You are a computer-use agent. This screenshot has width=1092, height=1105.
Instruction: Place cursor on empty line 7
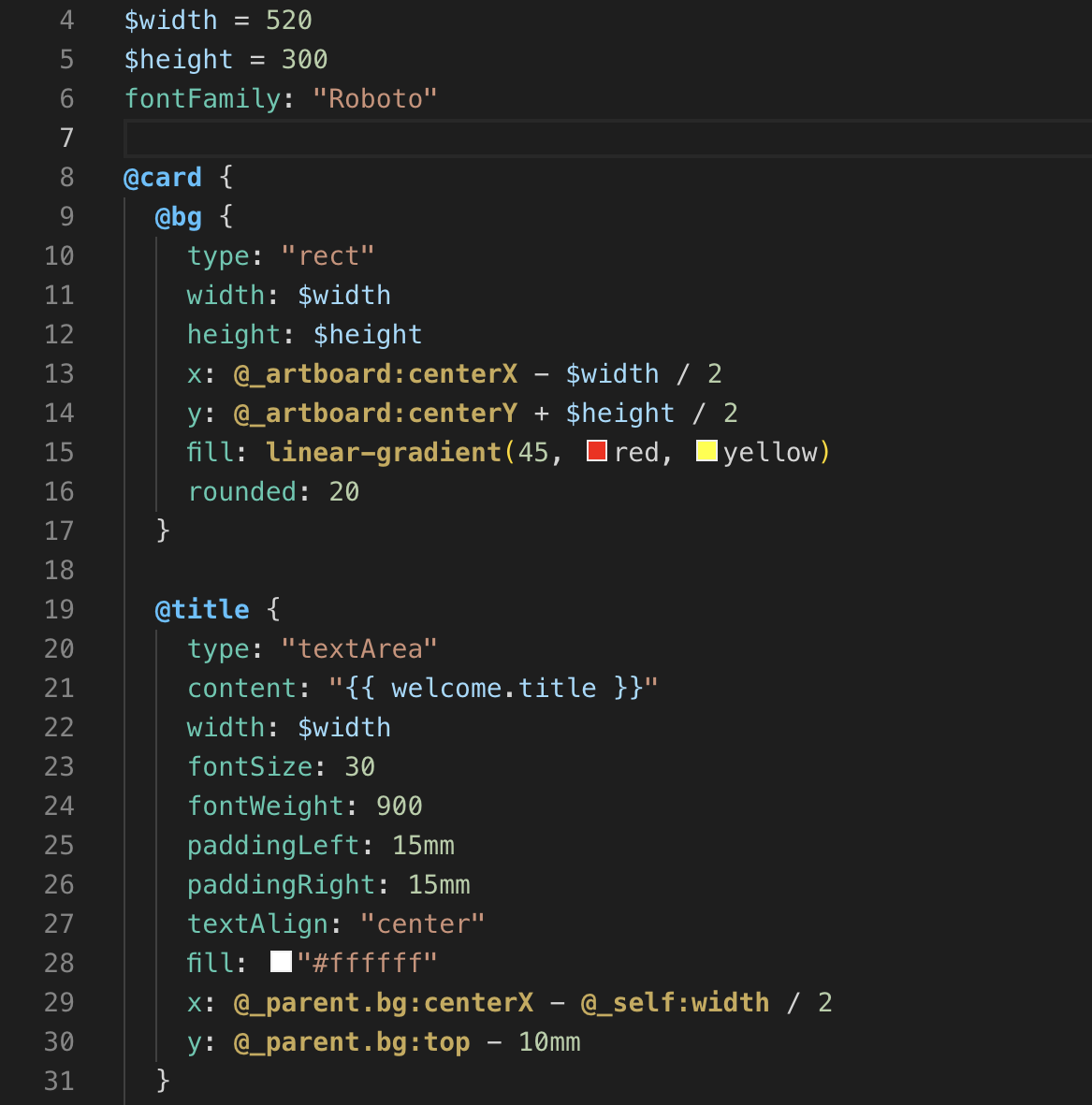click(606, 138)
